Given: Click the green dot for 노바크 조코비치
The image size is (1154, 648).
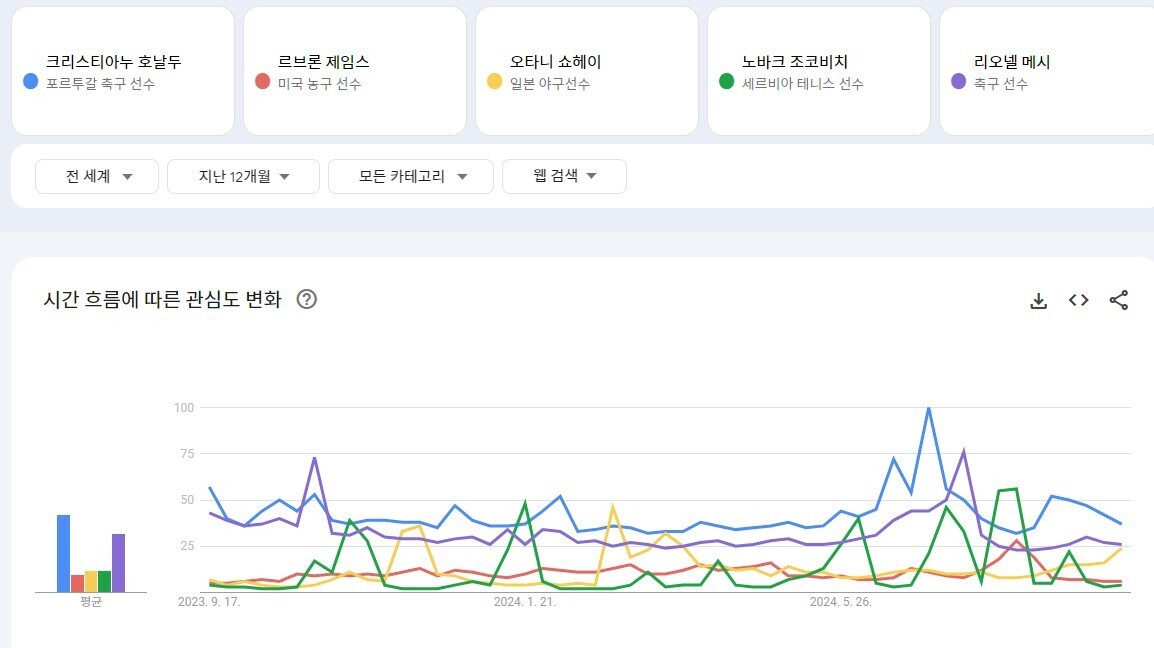Looking at the screenshot, I should [726, 81].
